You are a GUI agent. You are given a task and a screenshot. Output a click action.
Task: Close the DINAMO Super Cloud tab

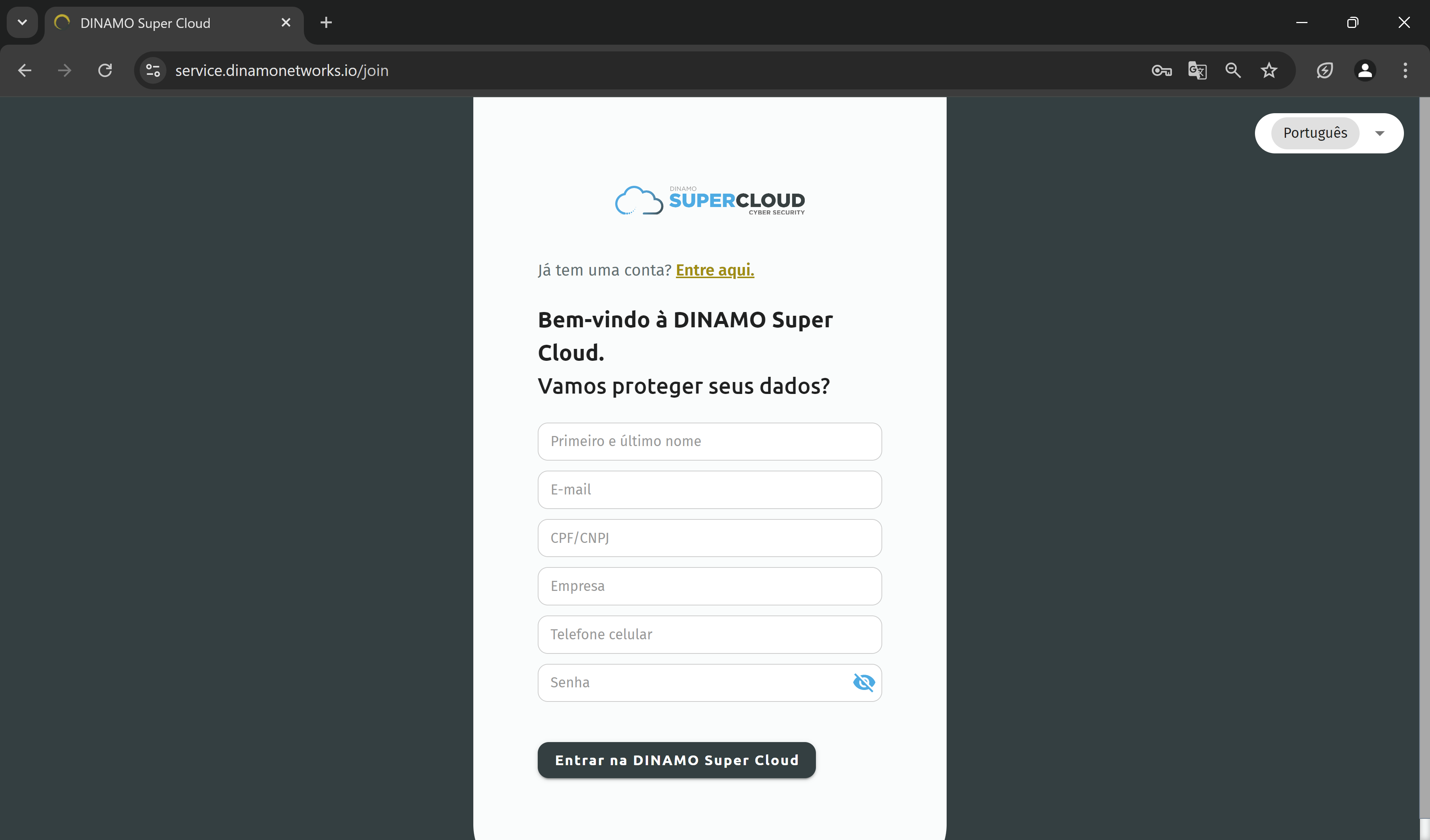click(x=286, y=23)
